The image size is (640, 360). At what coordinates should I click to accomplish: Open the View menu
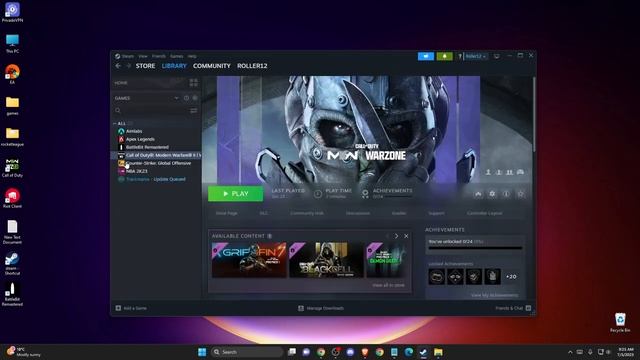click(143, 56)
